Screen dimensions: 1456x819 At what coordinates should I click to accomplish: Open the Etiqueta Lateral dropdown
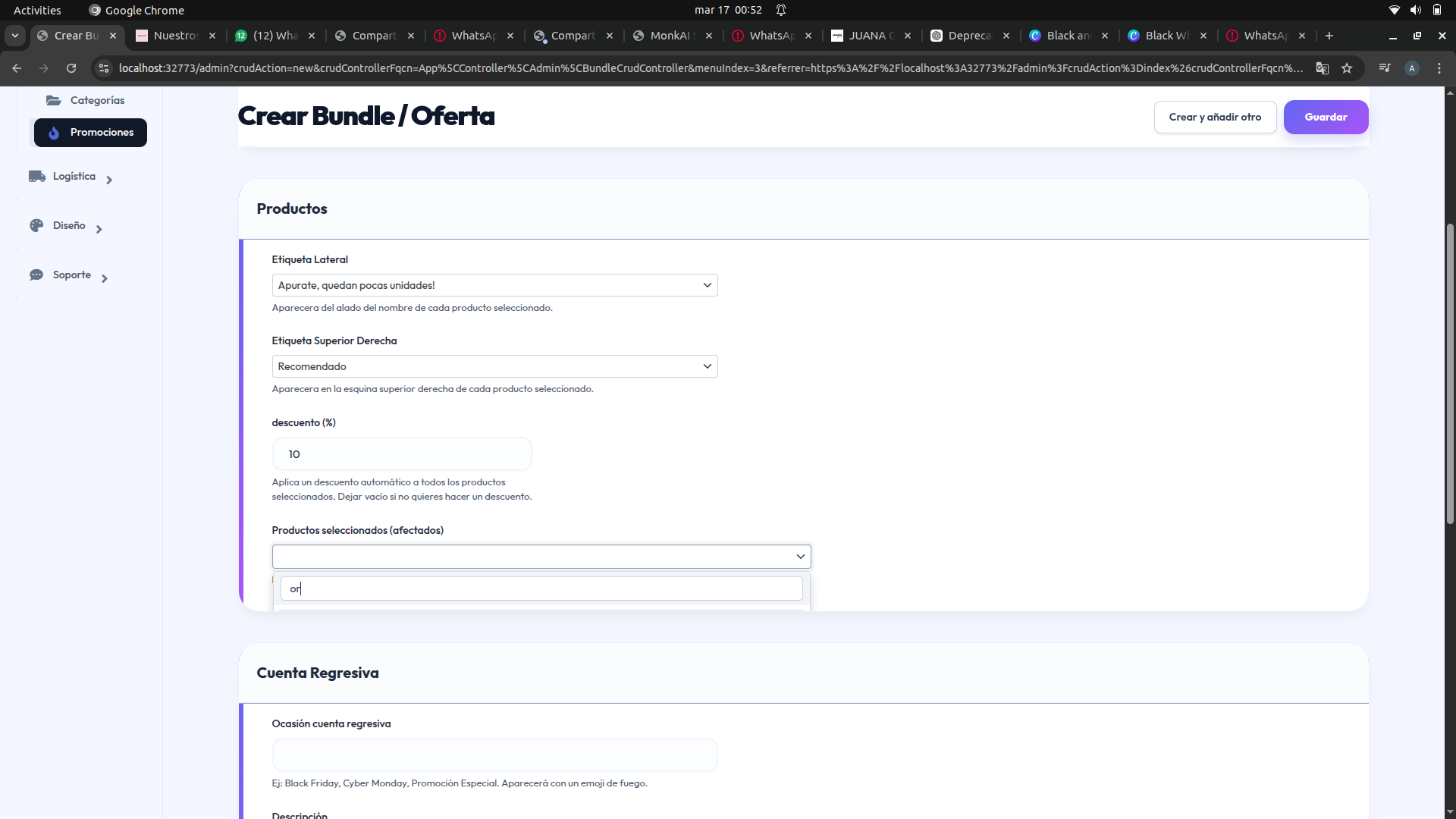494,285
